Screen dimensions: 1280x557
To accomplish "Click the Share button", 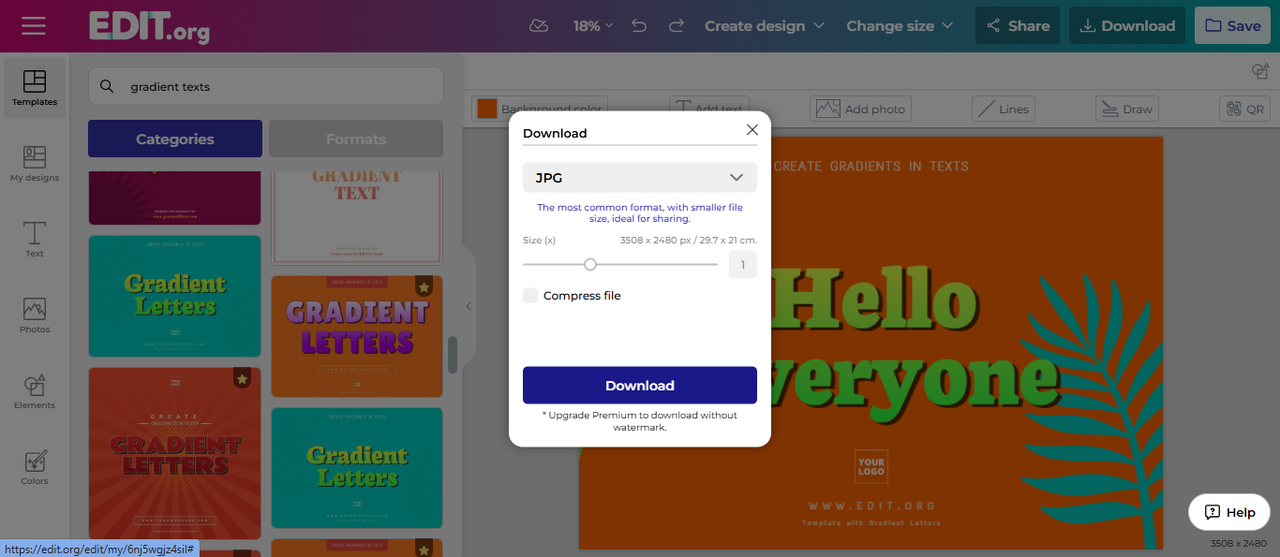I will [x=1018, y=26].
